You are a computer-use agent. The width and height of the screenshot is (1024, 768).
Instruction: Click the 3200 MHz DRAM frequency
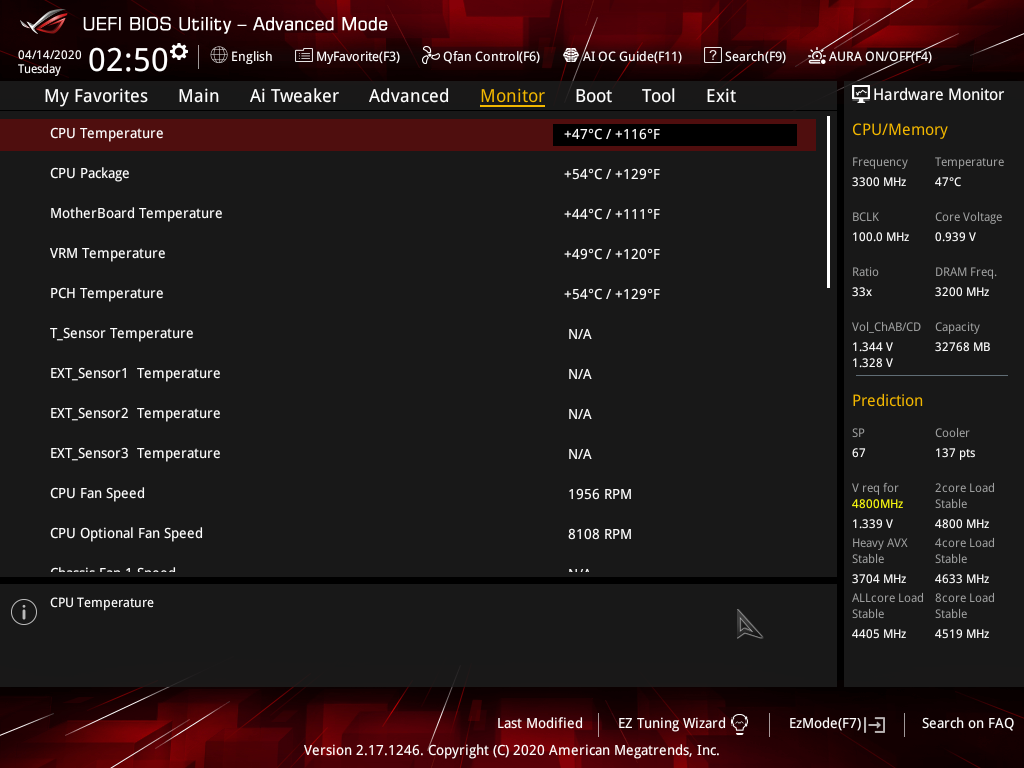pyautogui.click(x=961, y=292)
